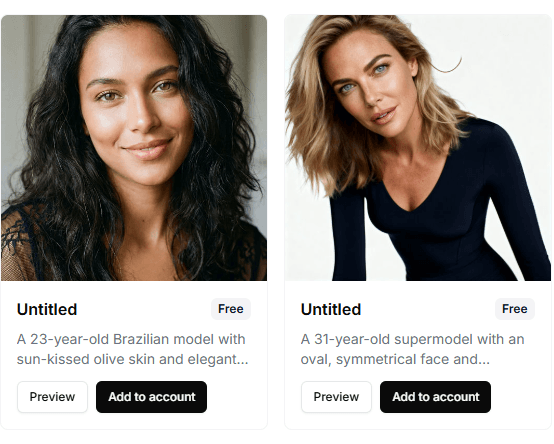Open the blonde woman's photo thumbnail

pyautogui.click(x=418, y=148)
